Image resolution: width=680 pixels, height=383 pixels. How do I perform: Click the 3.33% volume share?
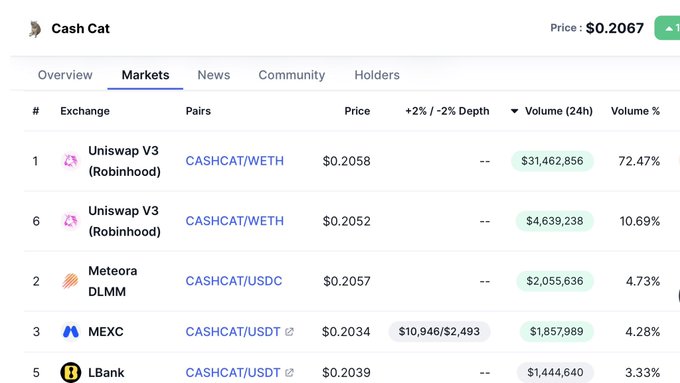[x=643, y=373]
